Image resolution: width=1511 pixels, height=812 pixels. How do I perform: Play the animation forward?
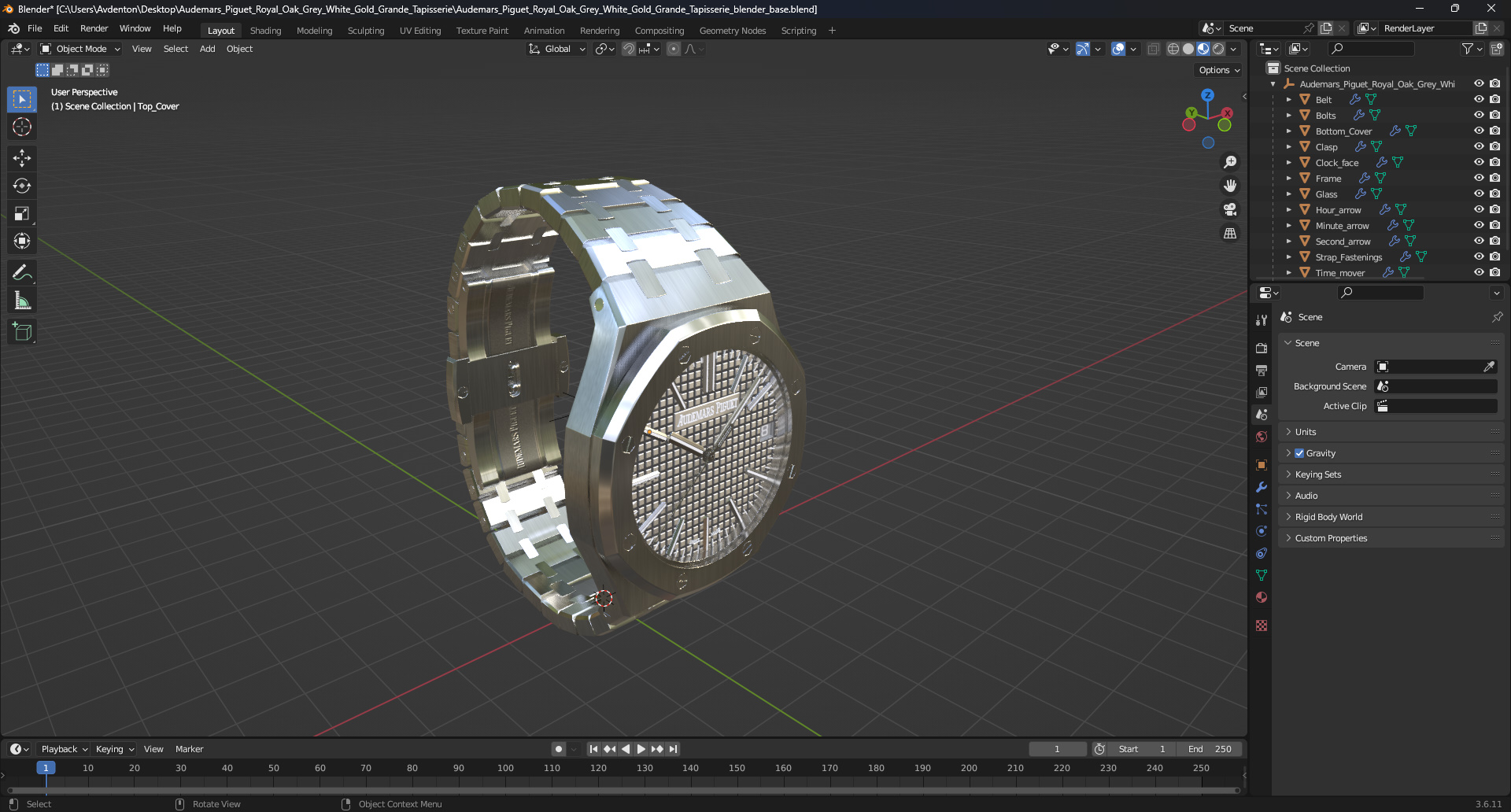click(641, 749)
